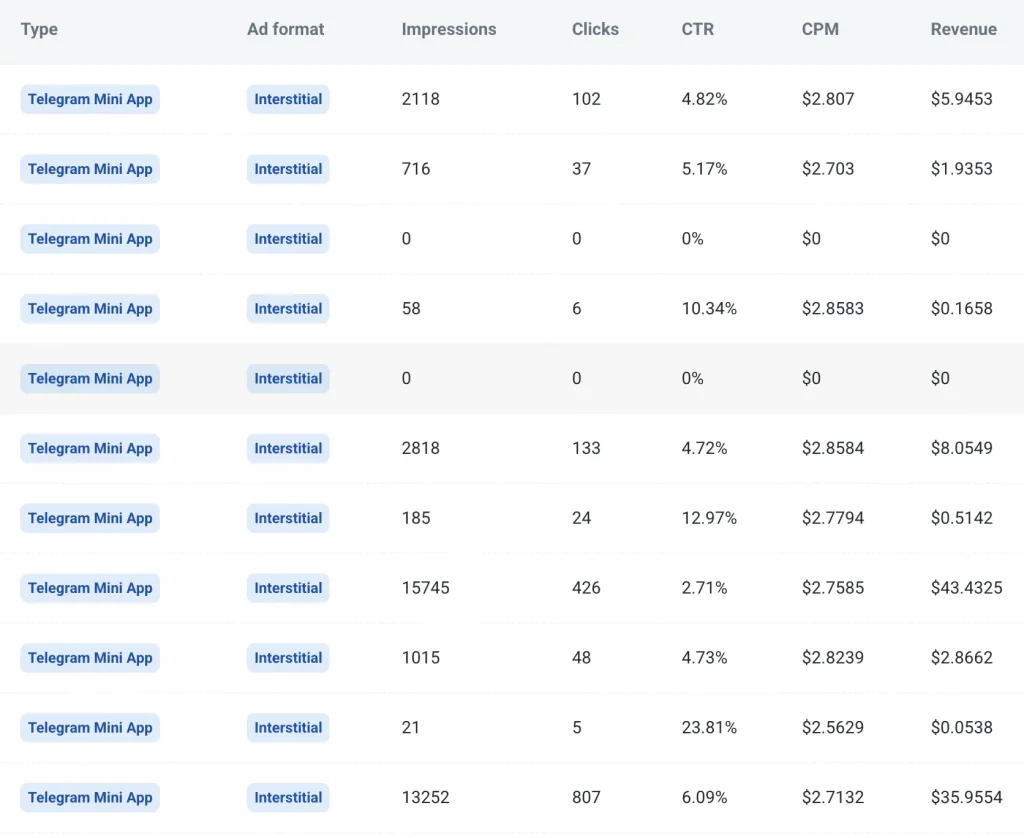
Task: Select the 807 clicks cell
Action: 586,797
